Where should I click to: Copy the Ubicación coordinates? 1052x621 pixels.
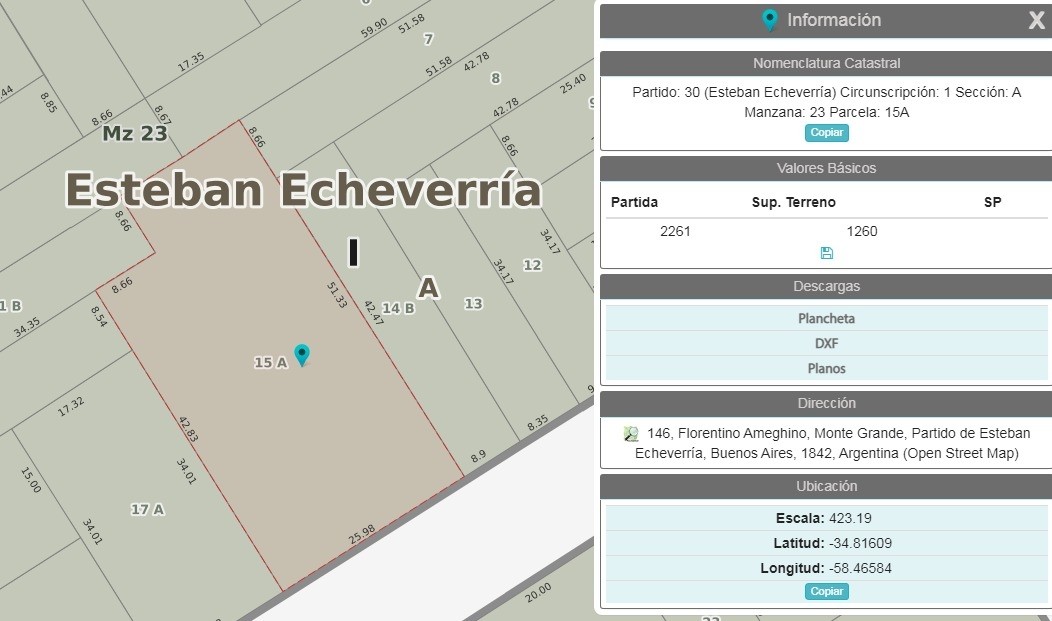click(x=827, y=591)
